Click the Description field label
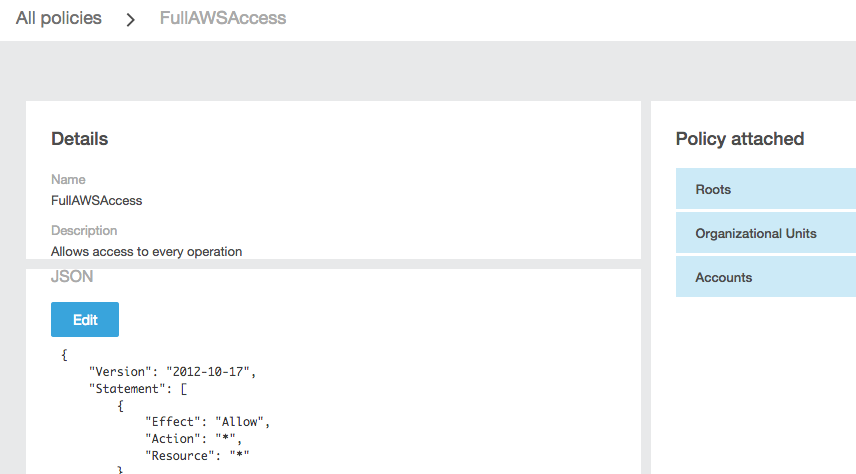856x474 pixels. click(x=84, y=231)
